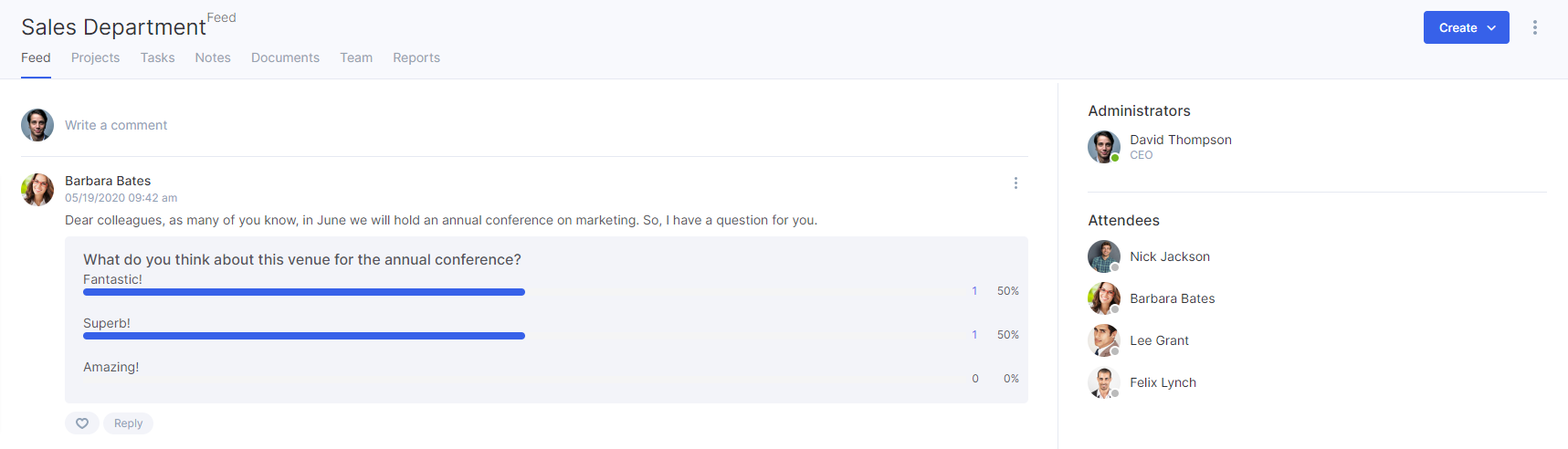Open Barbara Bates' profile from Attendees list
Image resolution: width=1568 pixels, height=449 pixels.
(x=1173, y=298)
